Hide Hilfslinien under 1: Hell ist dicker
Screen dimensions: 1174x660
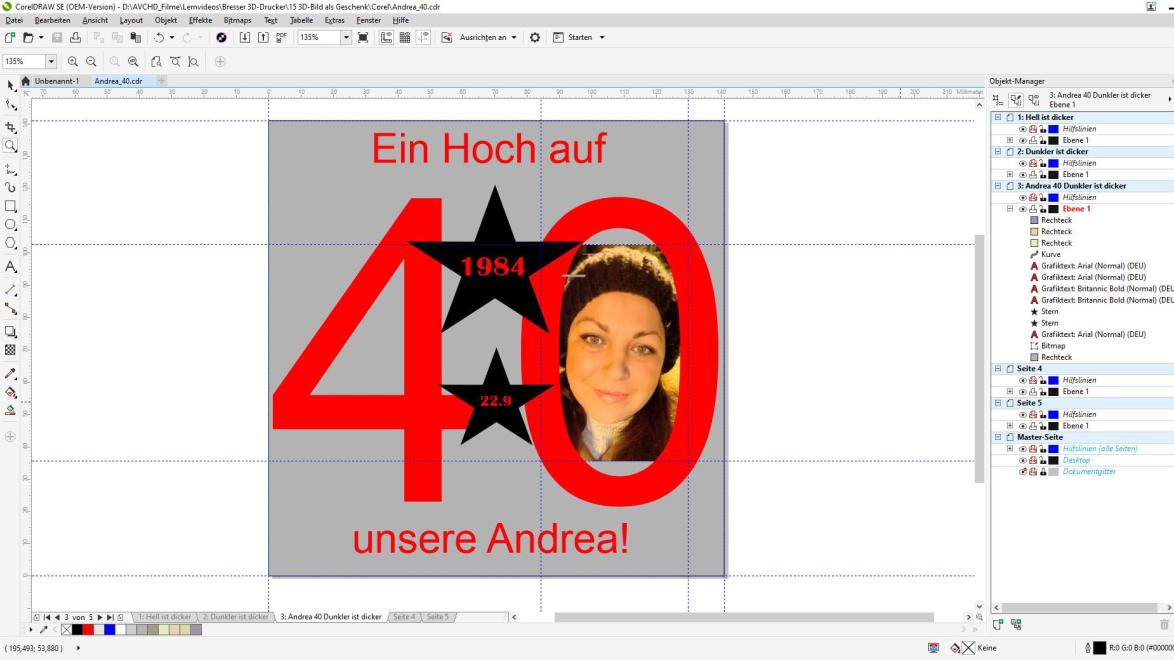point(1022,129)
